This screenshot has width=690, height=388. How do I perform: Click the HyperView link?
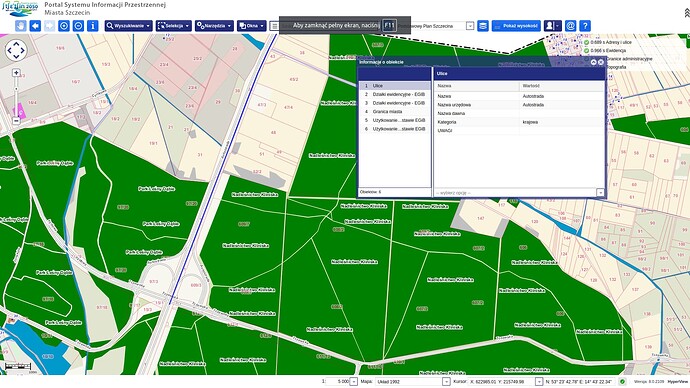pos(678,382)
